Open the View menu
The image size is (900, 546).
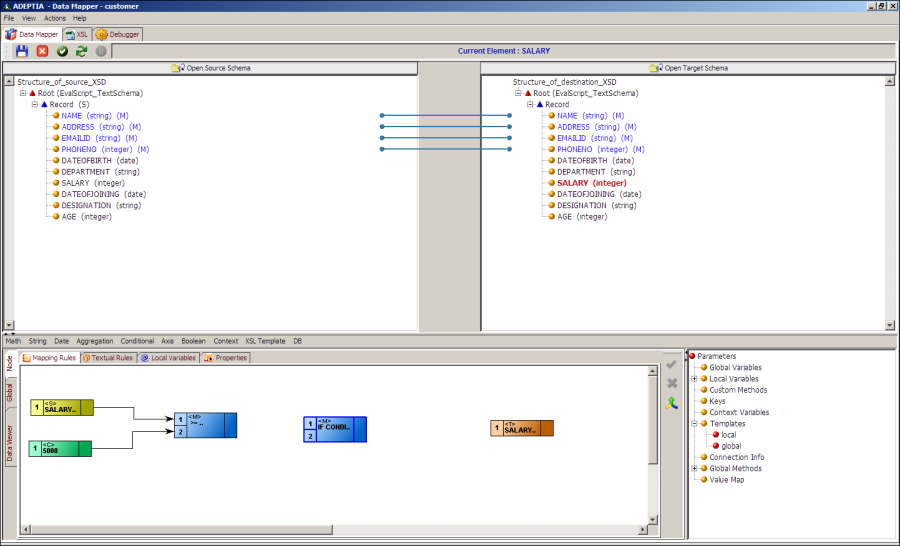[29, 18]
